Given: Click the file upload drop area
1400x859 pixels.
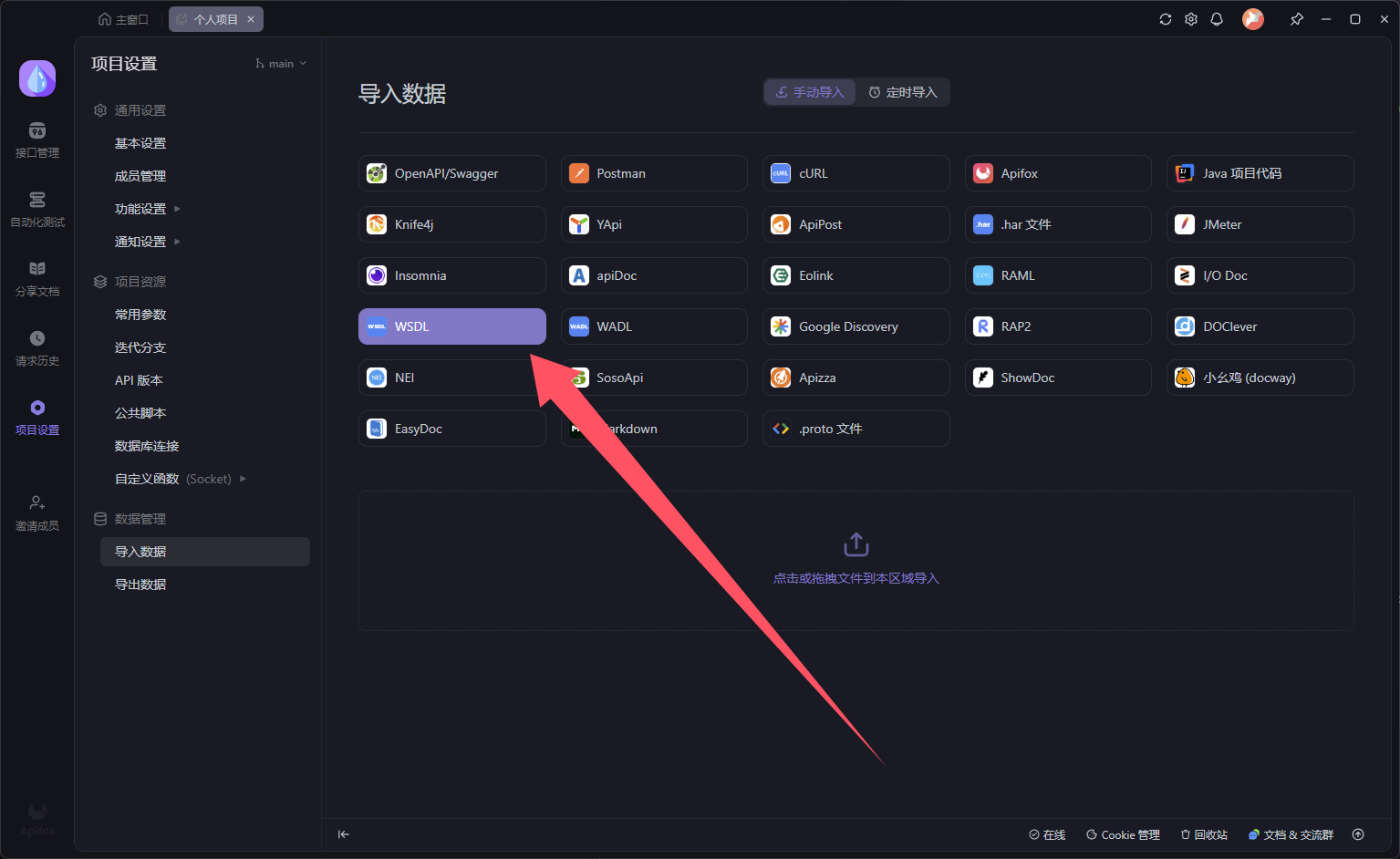Looking at the screenshot, I should (x=856, y=560).
